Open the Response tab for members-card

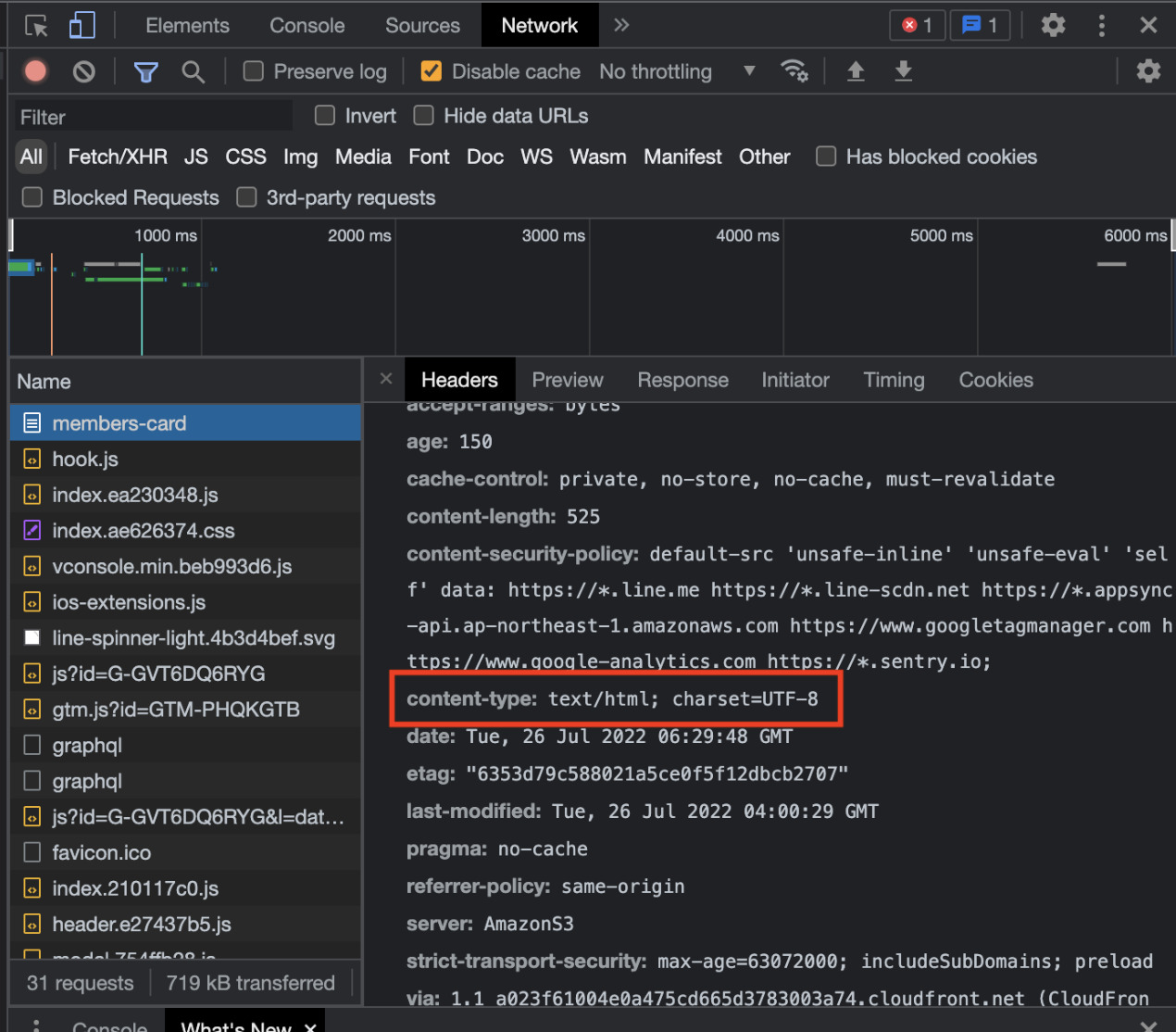(x=682, y=380)
